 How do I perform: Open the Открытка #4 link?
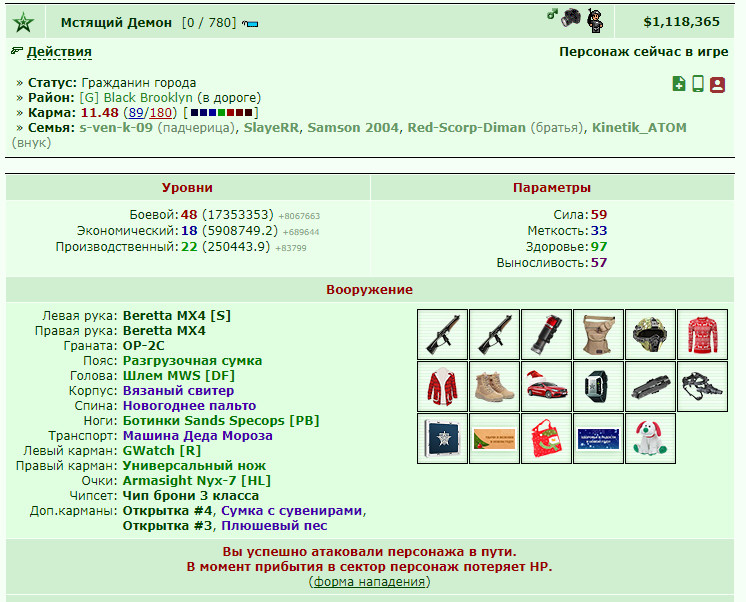coord(167,511)
